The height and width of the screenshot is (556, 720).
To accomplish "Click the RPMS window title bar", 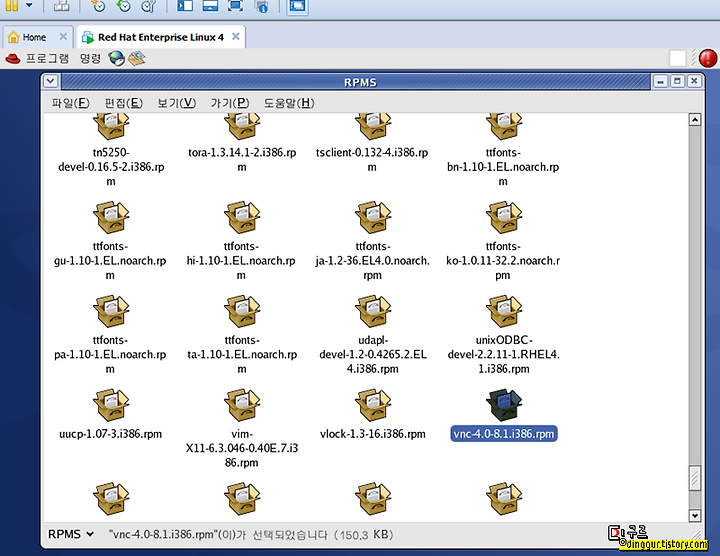I will [356, 82].
